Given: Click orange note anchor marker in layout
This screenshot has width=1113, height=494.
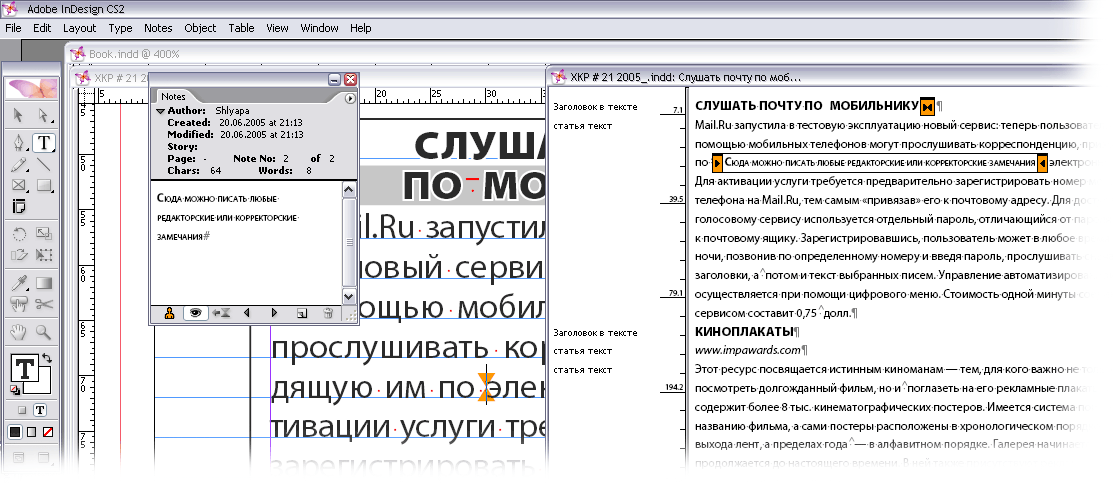Looking at the screenshot, I should [x=486, y=387].
